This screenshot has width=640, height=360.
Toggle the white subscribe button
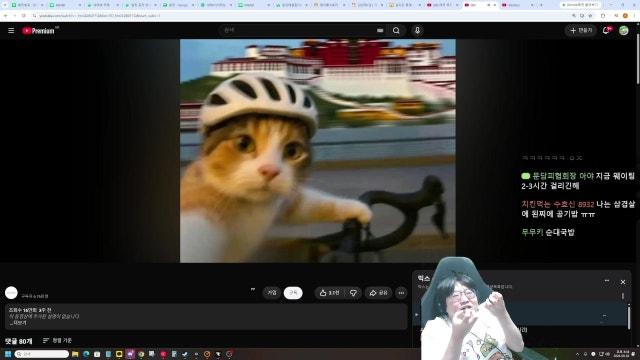293,293
